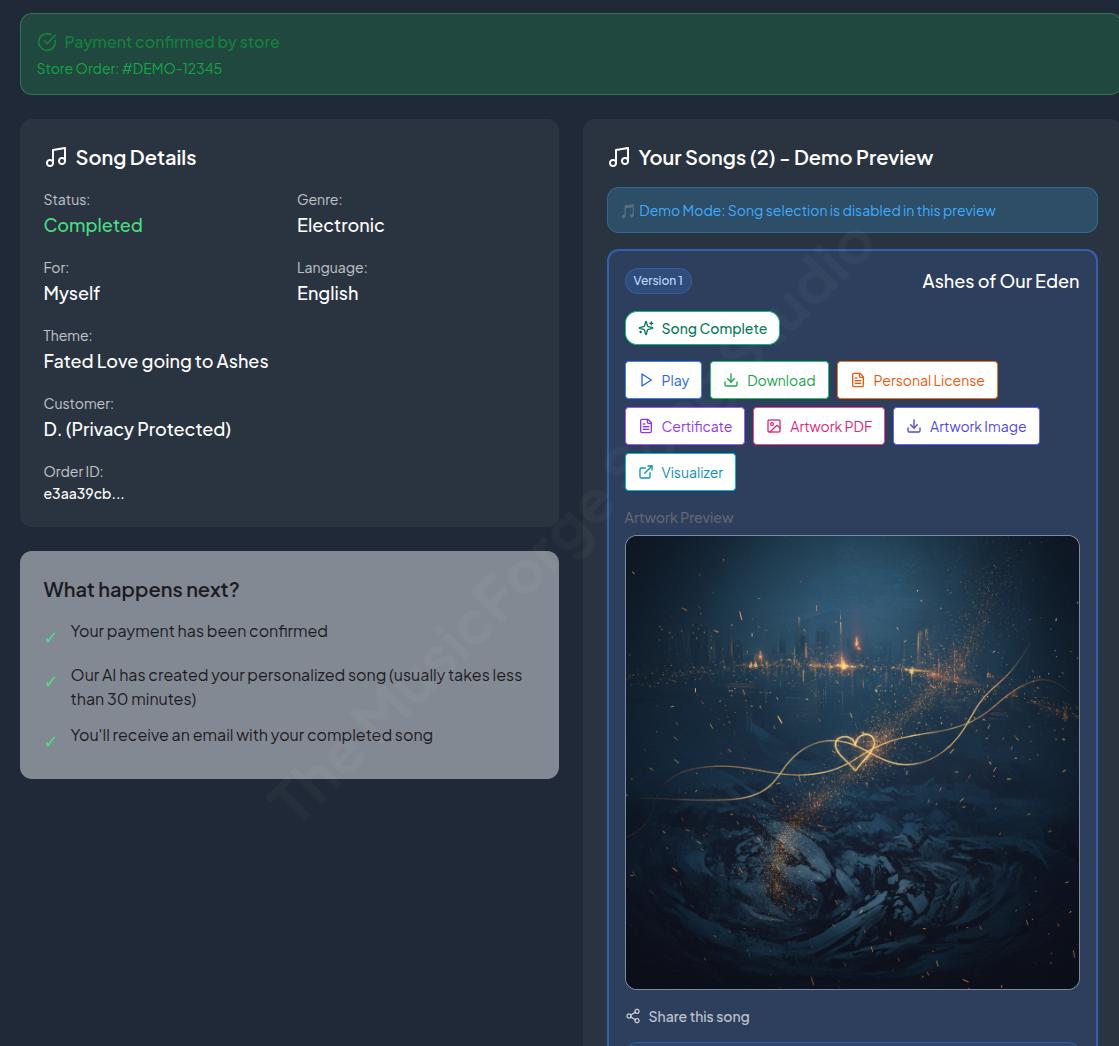The width and height of the screenshot is (1119, 1046).
Task: Click the Song Complete badge
Action: pos(702,328)
